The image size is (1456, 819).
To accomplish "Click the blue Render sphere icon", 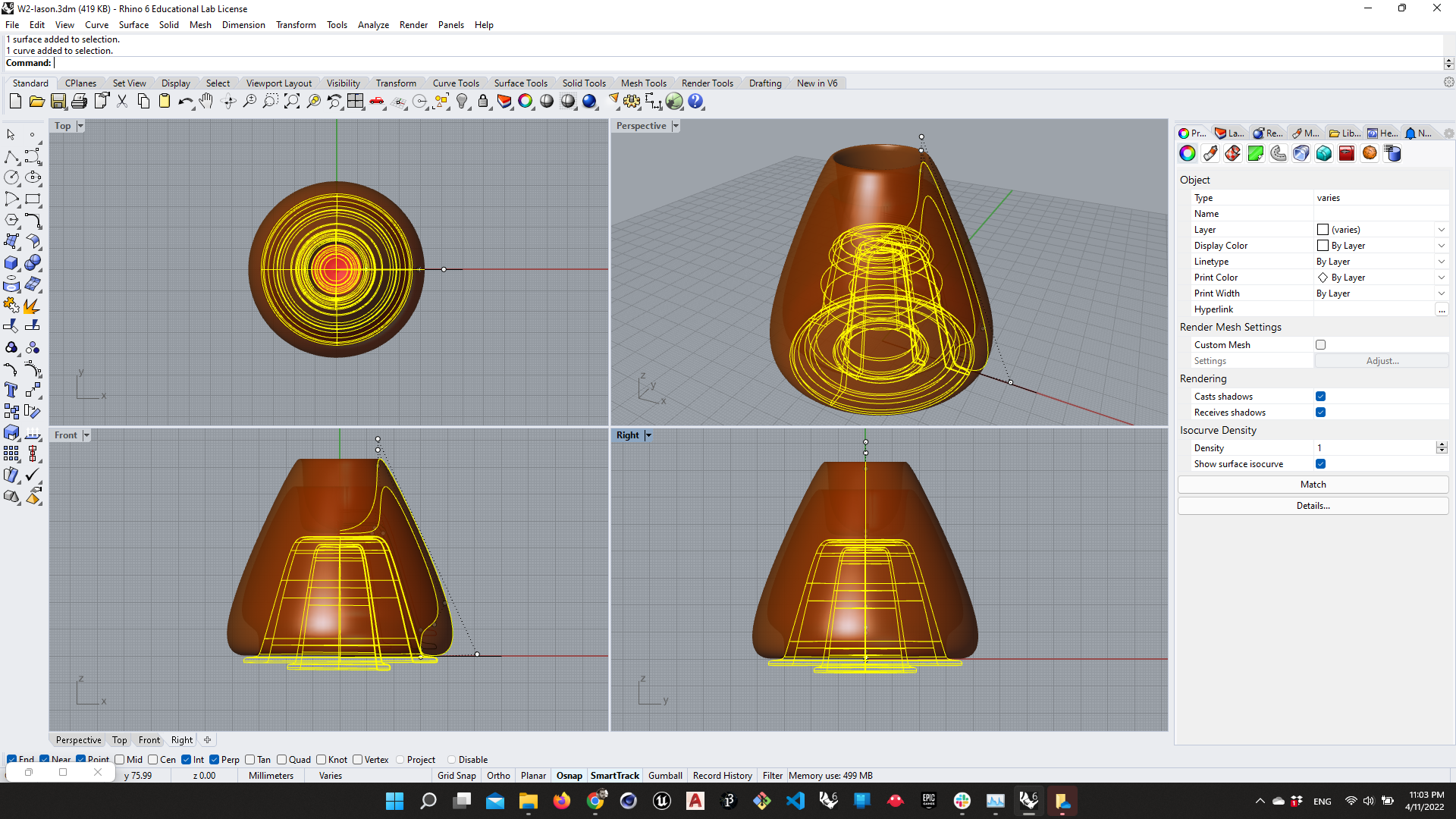I will tap(589, 101).
